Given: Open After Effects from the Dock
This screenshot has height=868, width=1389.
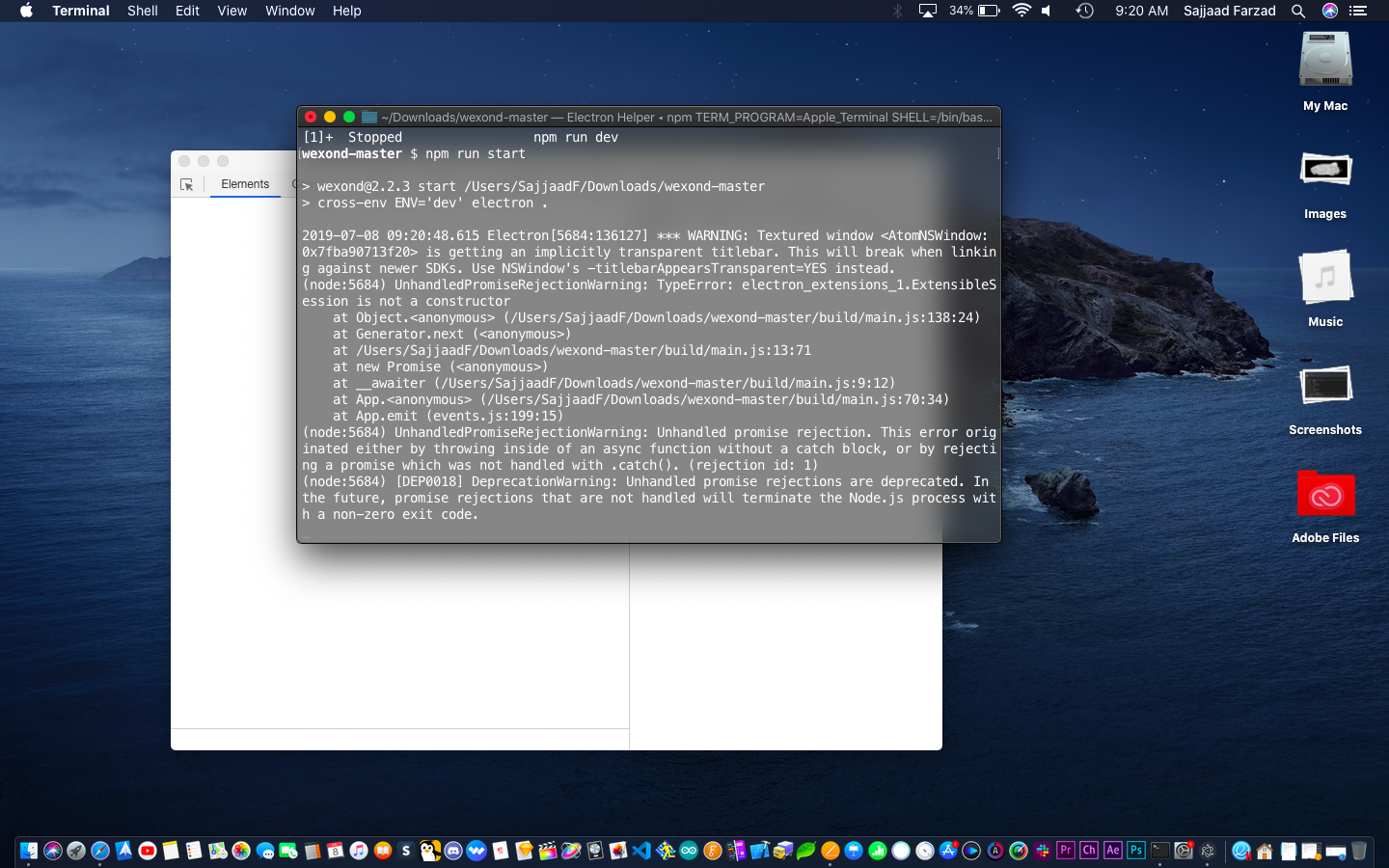Looking at the screenshot, I should [x=1112, y=851].
